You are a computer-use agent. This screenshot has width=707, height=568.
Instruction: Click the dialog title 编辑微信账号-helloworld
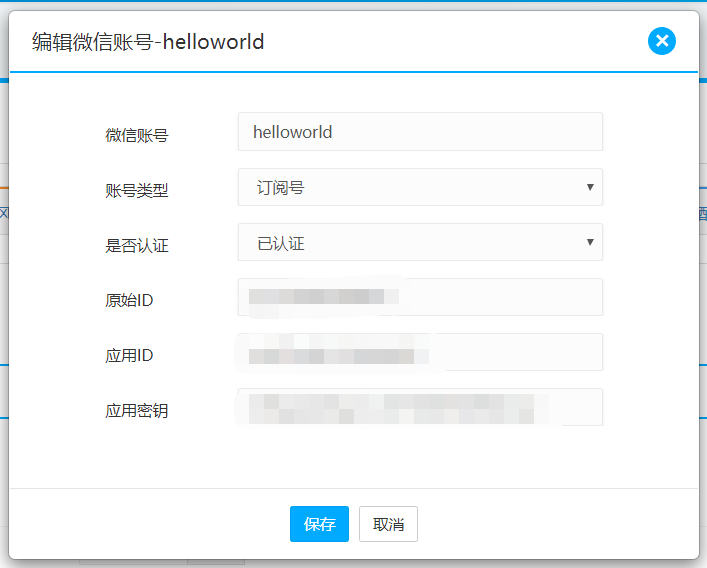click(x=148, y=42)
